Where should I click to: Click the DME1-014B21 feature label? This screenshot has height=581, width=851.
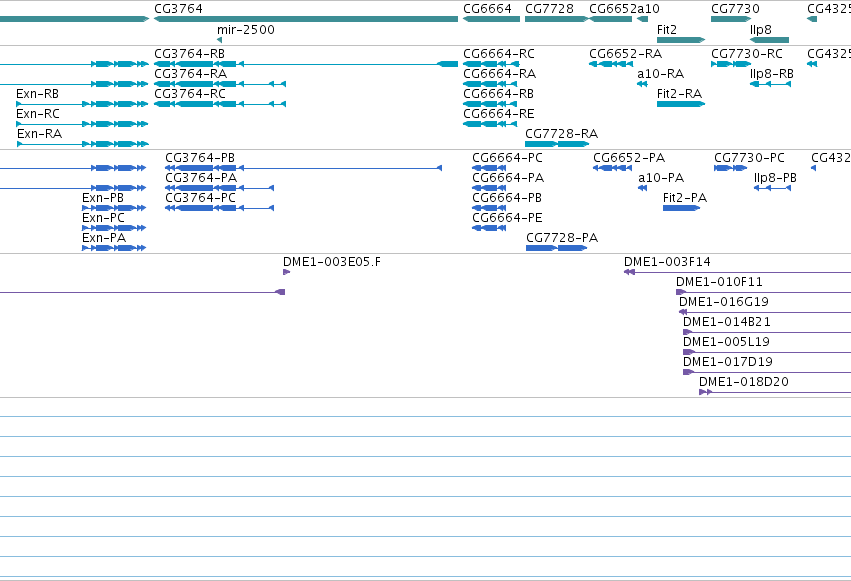(x=727, y=322)
